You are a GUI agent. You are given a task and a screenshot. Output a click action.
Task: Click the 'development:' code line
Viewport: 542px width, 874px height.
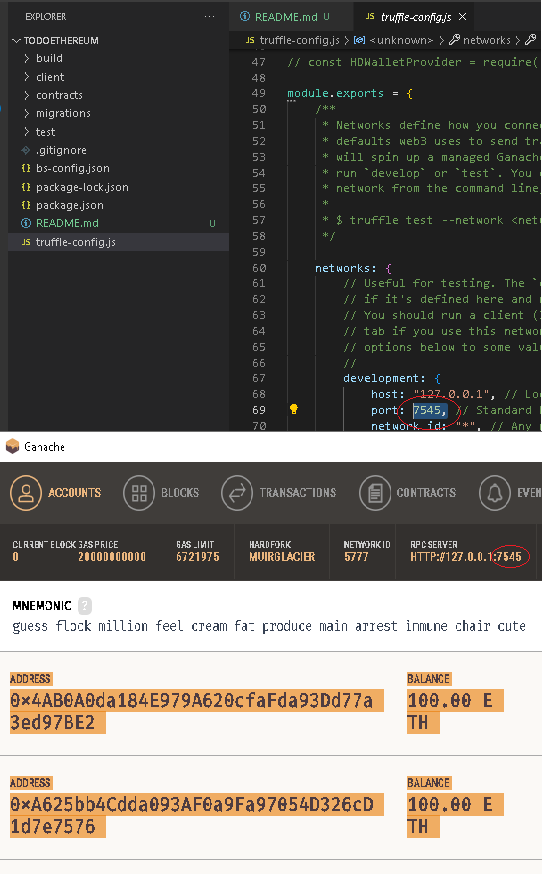click(x=392, y=378)
